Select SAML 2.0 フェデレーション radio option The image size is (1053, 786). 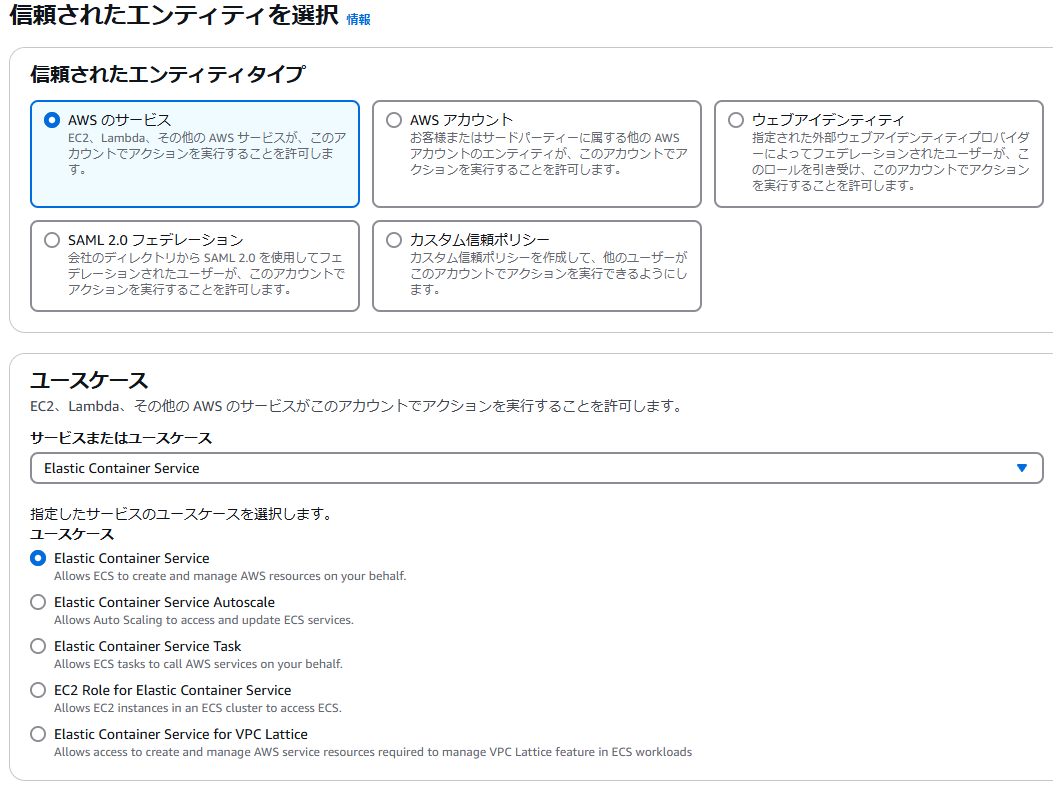pyautogui.click(x=52, y=240)
